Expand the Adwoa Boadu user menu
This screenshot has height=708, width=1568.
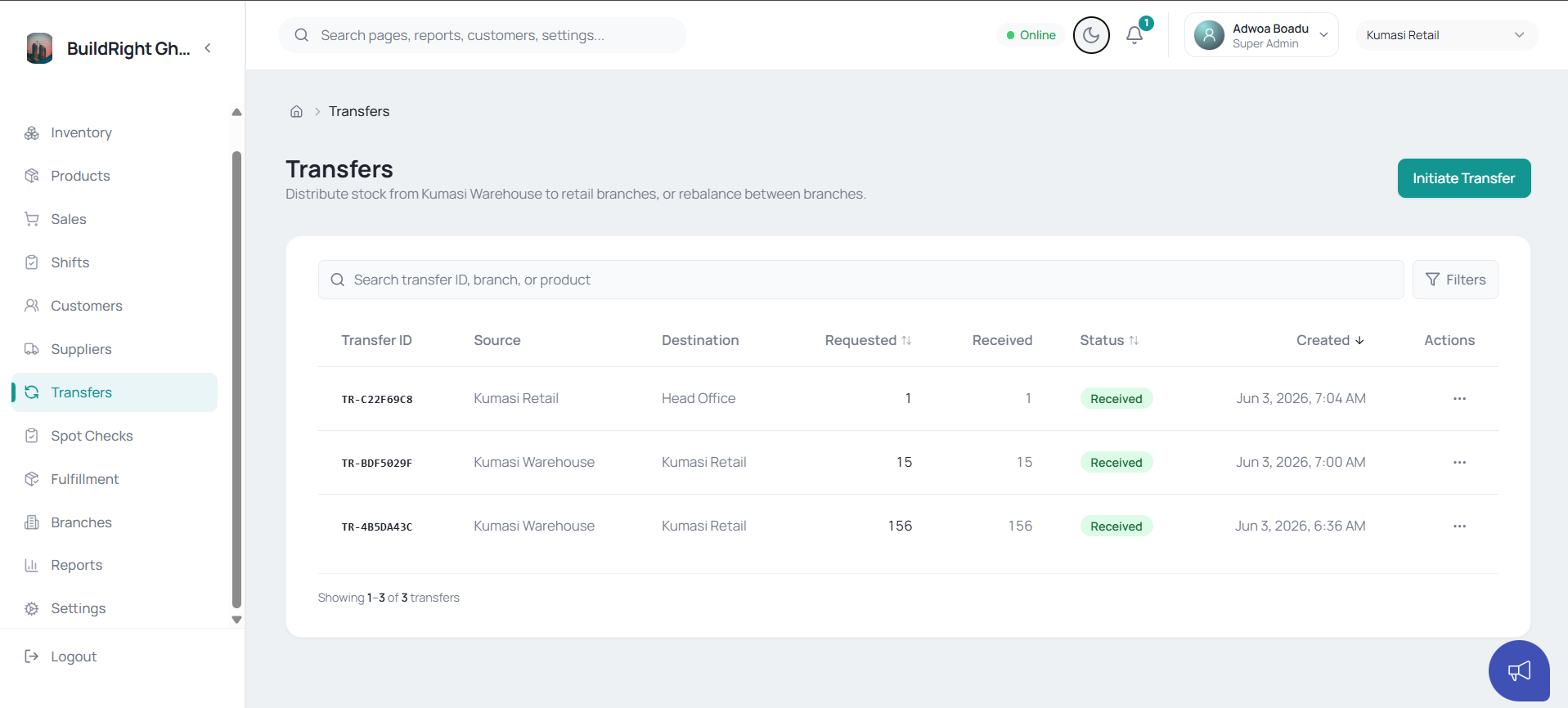tap(1261, 35)
